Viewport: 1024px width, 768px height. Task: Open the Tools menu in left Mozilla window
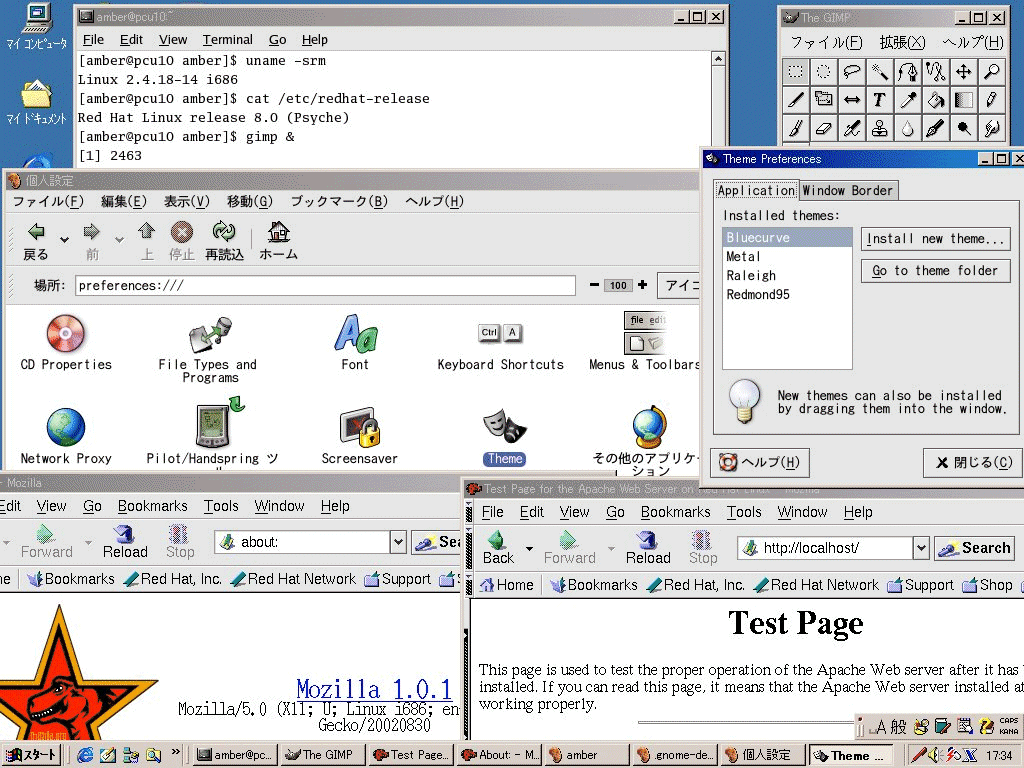(221, 506)
